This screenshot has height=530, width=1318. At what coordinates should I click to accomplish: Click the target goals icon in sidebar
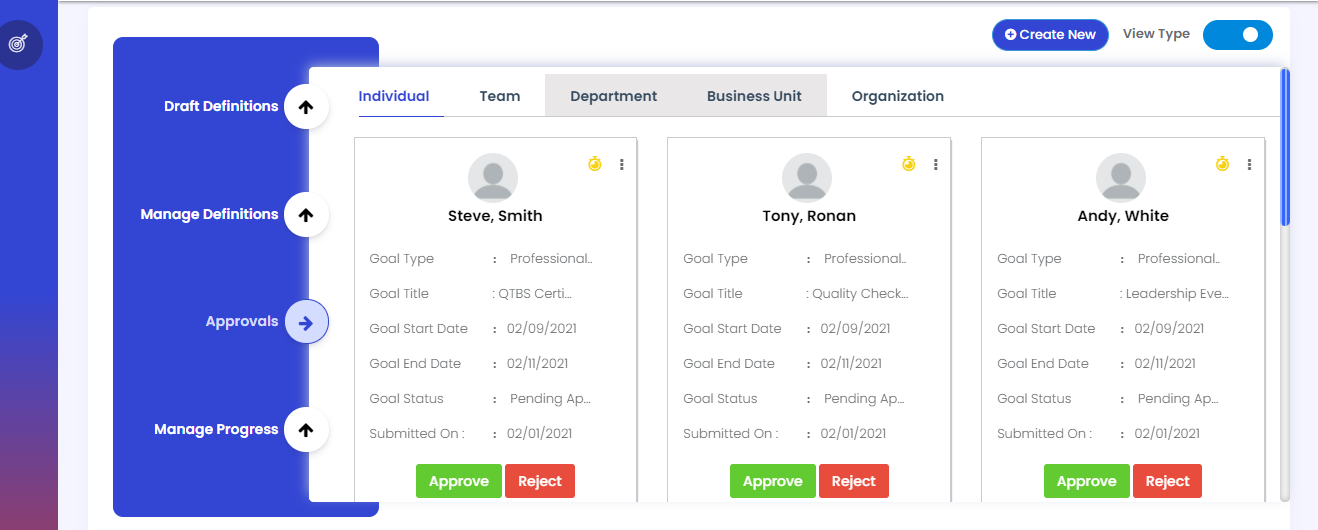(x=19, y=44)
